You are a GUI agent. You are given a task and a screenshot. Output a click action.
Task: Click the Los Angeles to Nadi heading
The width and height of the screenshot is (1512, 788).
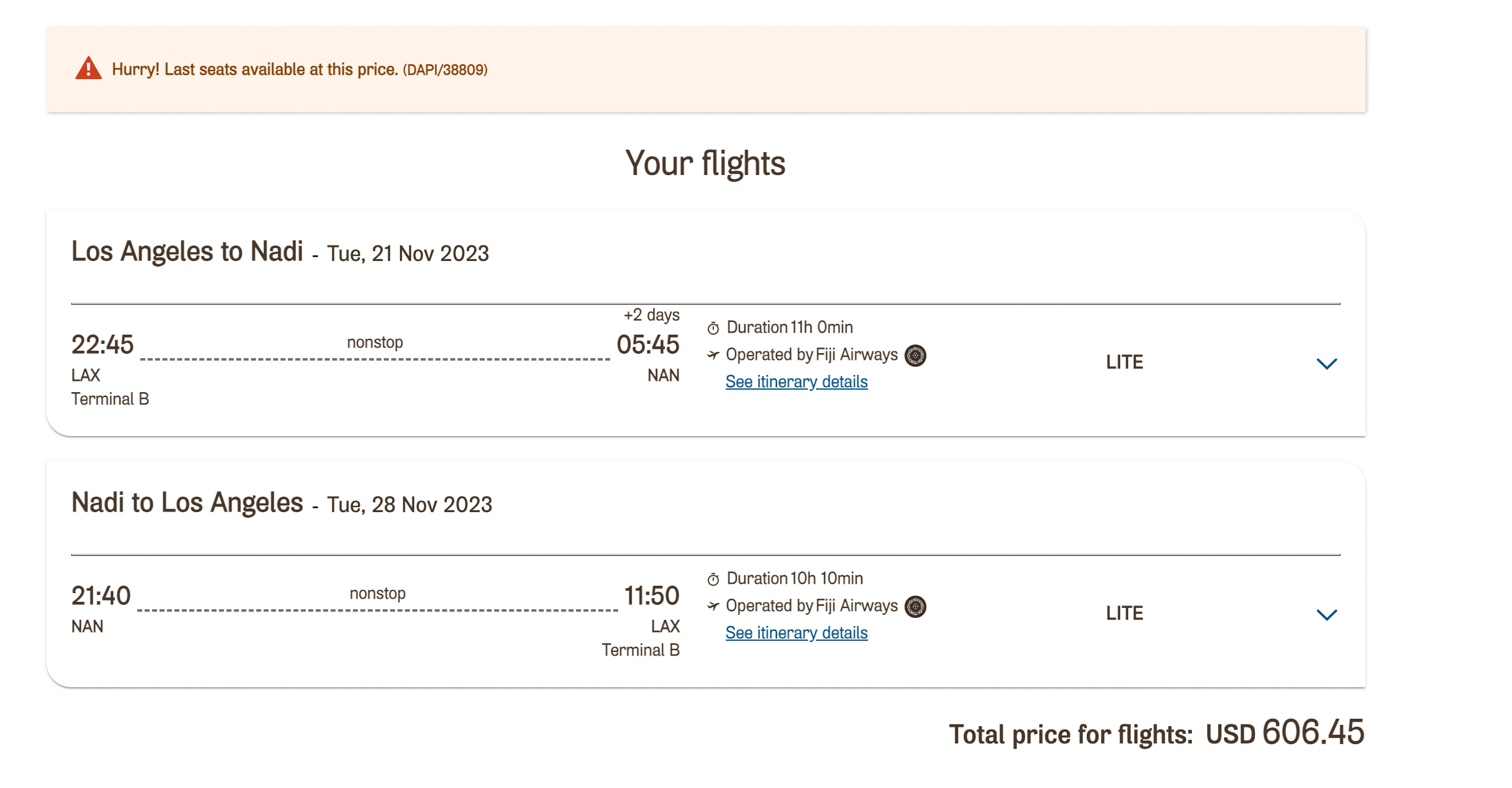click(187, 252)
